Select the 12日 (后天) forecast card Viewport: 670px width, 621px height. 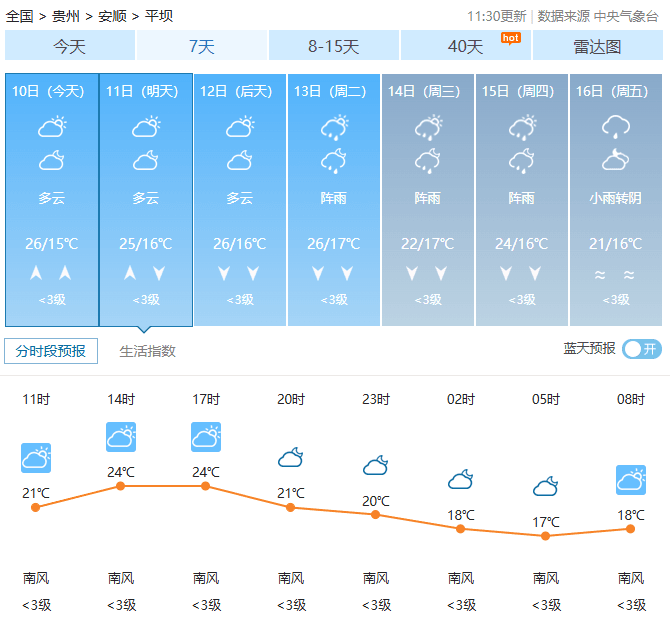240,200
